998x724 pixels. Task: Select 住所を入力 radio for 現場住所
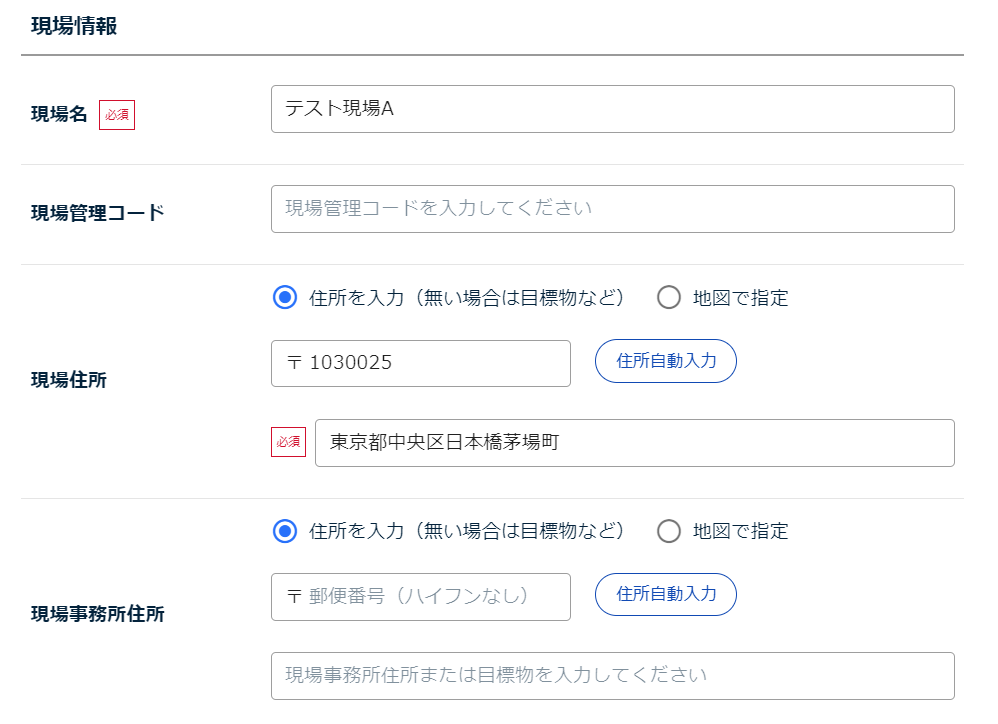pos(285,297)
